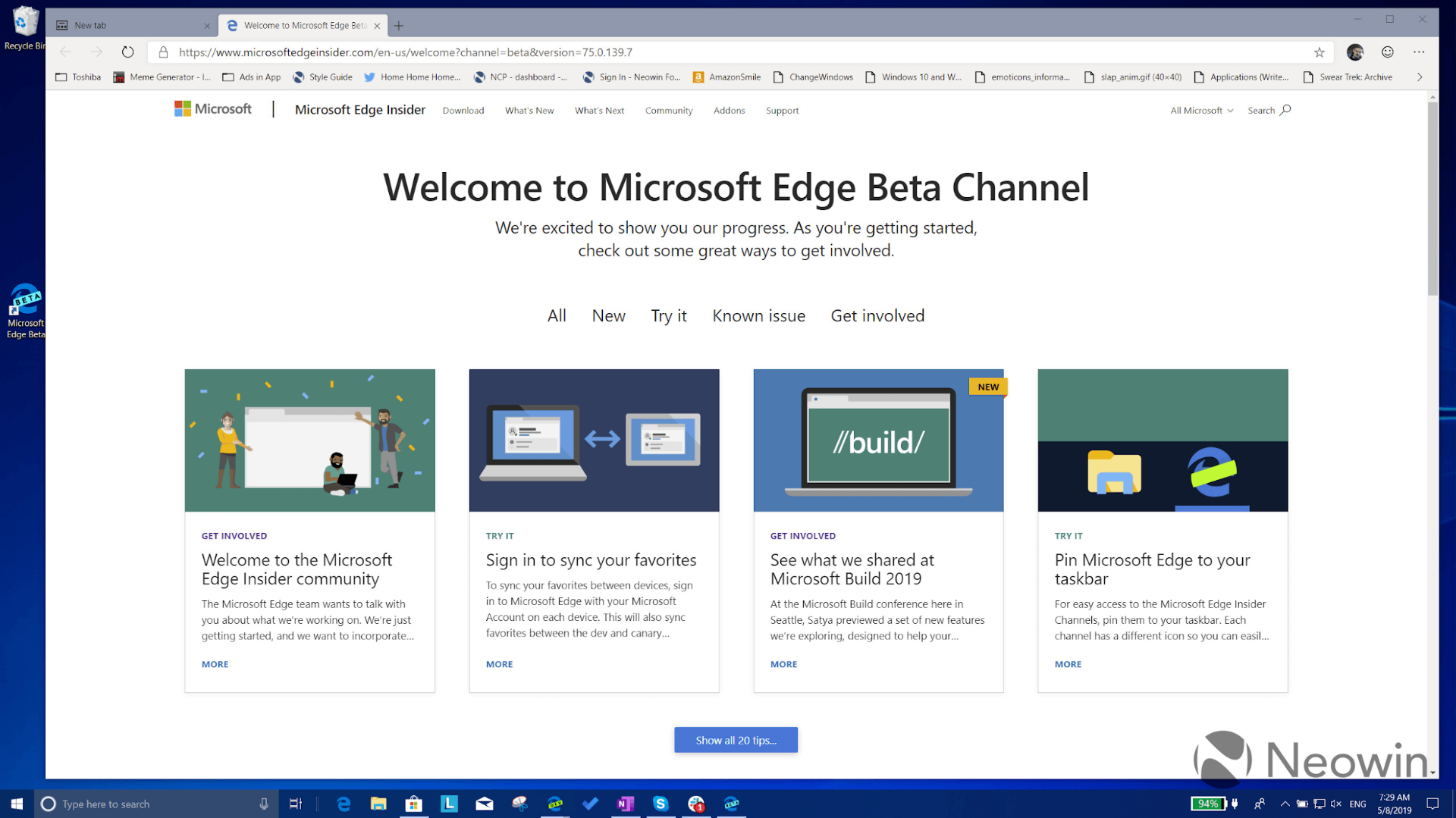
Task: Open the What's New nav item
Action: [x=529, y=111]
